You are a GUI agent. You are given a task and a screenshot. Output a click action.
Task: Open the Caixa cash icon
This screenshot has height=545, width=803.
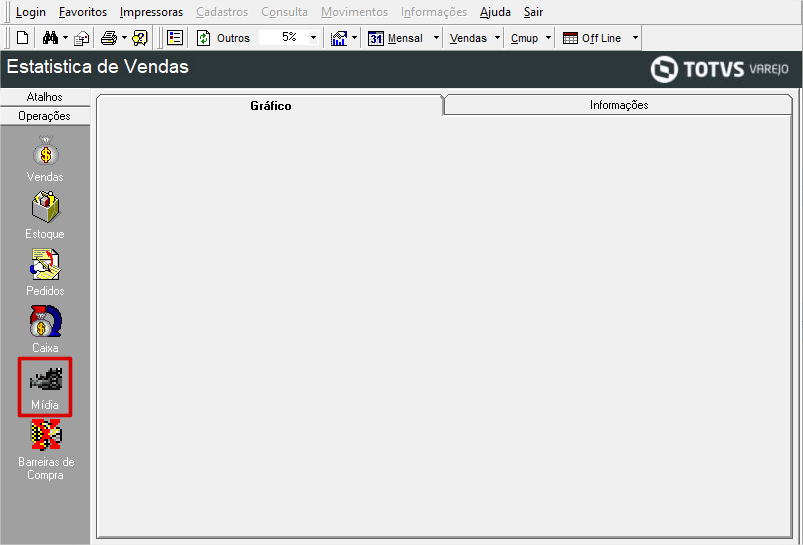(x=46, y=321)
